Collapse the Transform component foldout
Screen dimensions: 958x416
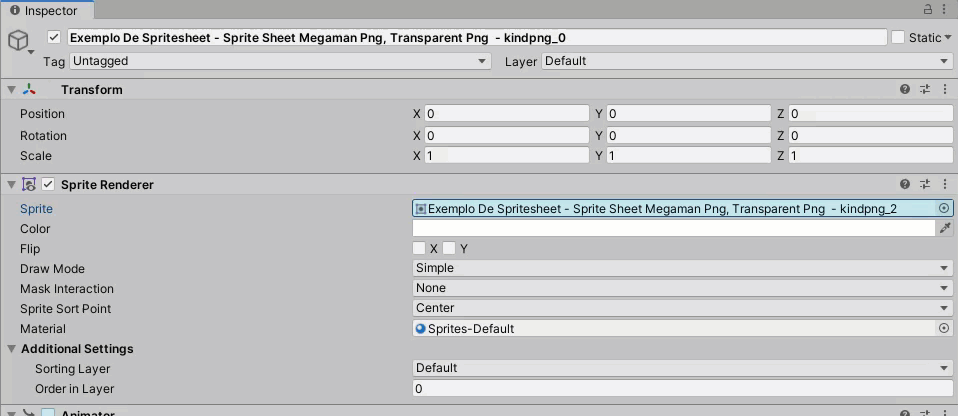point(11,90)
